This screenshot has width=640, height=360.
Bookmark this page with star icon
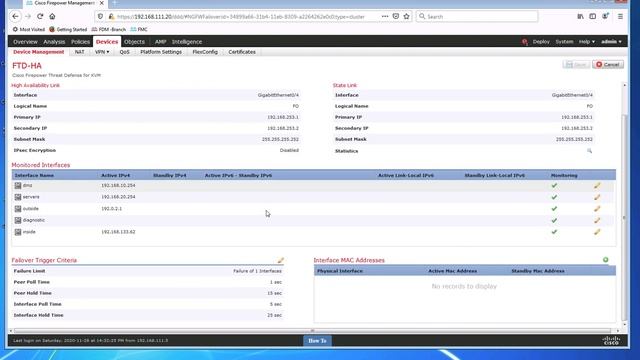click(407, 16)
